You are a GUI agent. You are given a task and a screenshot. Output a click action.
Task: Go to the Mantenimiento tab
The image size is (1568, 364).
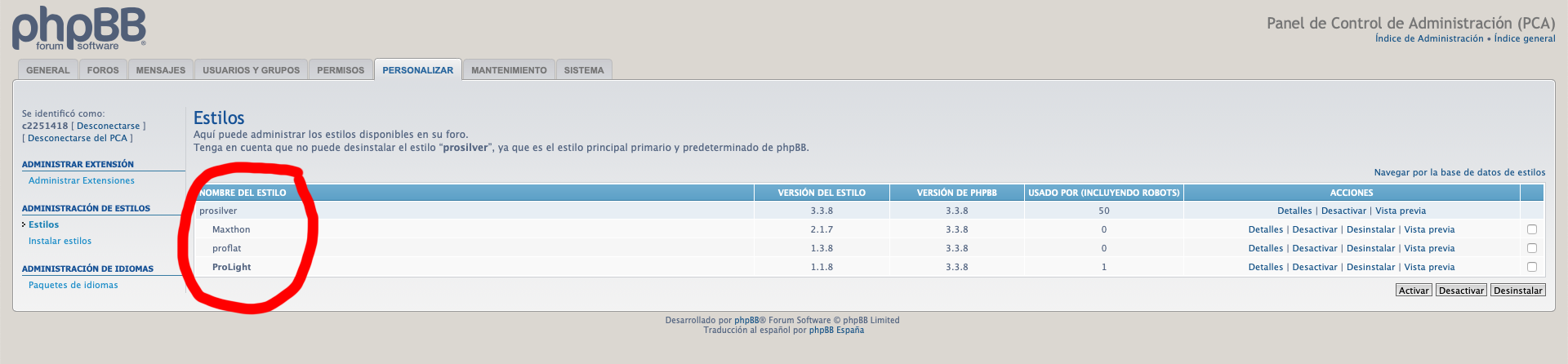click(509, 70)
